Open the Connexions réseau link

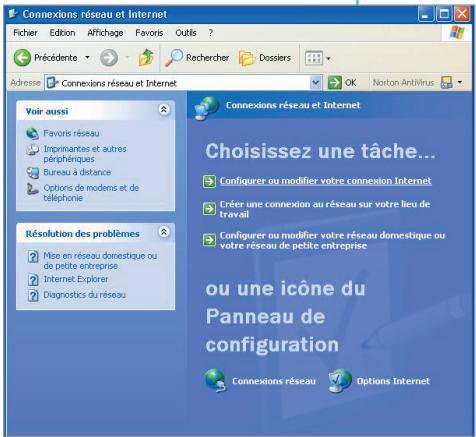point(274,381)
